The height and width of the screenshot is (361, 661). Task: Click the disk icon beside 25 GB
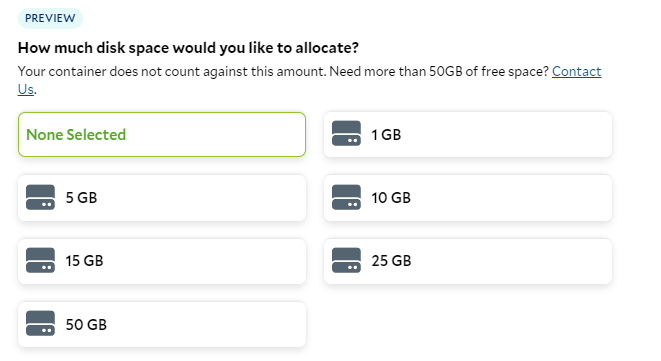(x=346, y=260)
